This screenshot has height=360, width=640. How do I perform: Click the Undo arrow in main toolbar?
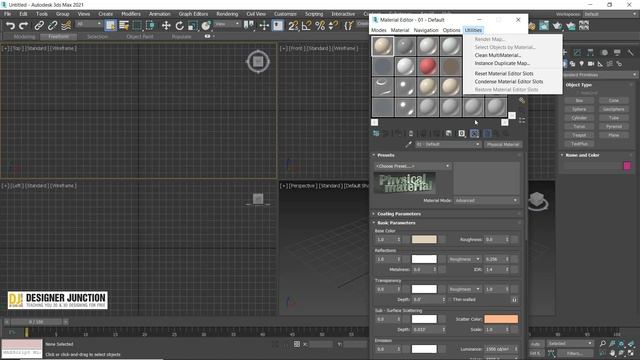(11, 26)
